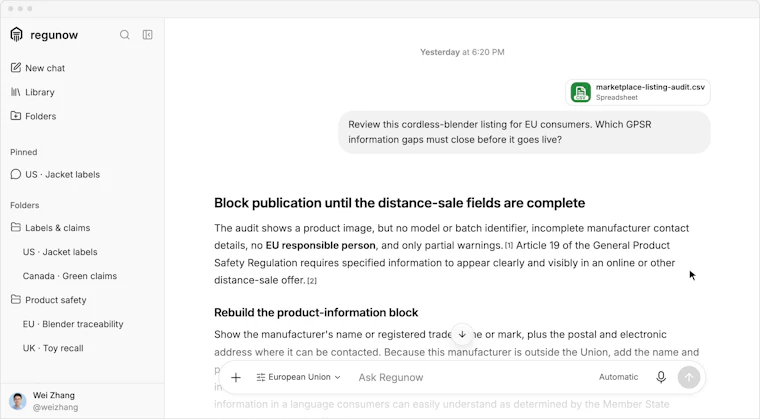
Task: Open US · Jacket labels under Labels & claims
Action: [x=60, y=252]
